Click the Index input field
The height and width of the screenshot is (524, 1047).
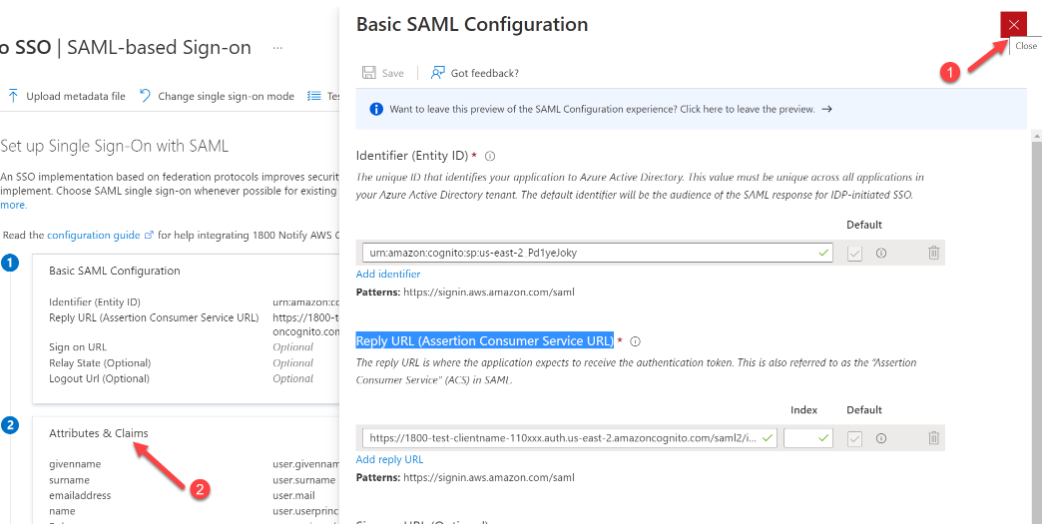(x=809, y=438)
